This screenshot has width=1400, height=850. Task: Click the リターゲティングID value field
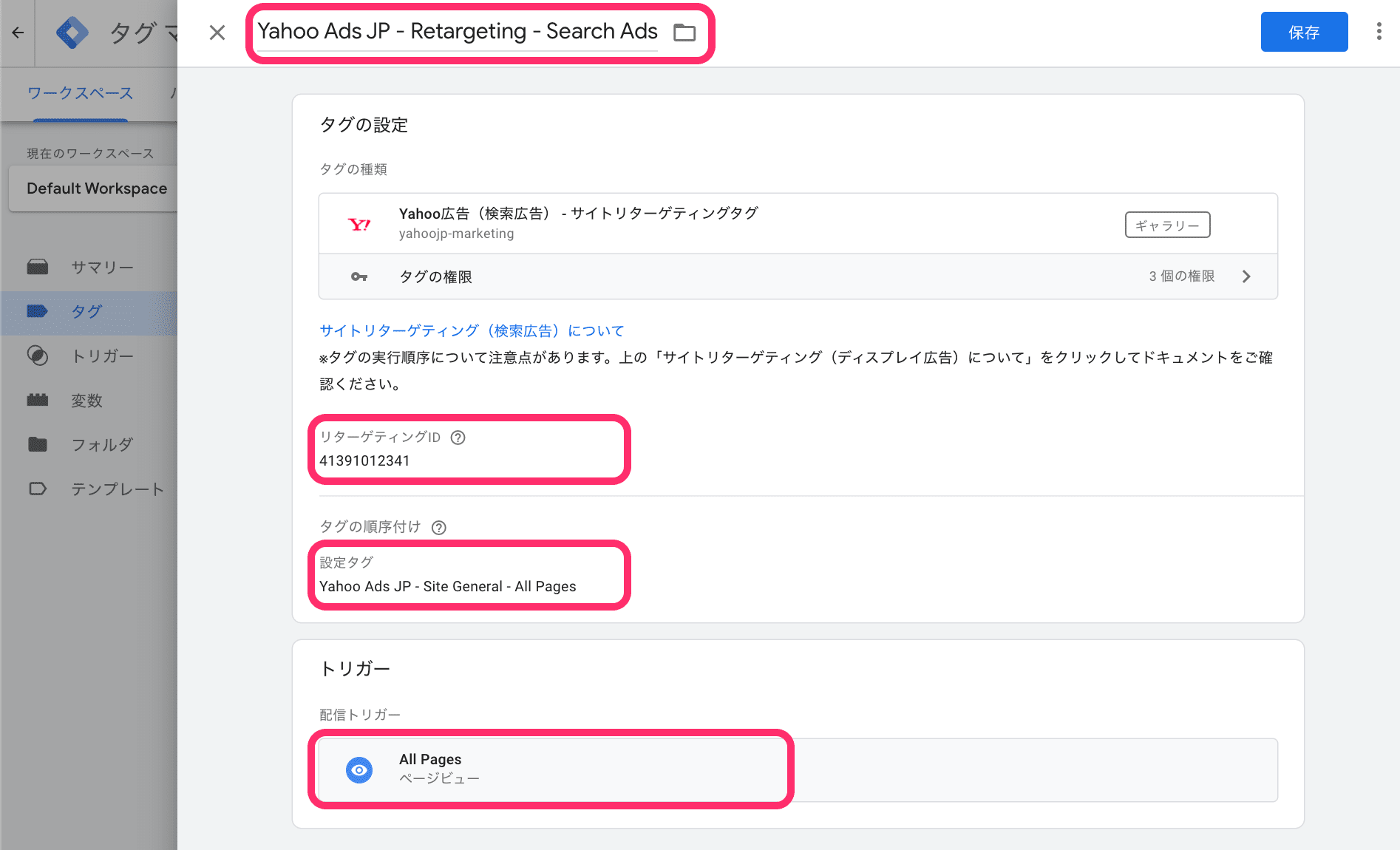tap(364, 461)
